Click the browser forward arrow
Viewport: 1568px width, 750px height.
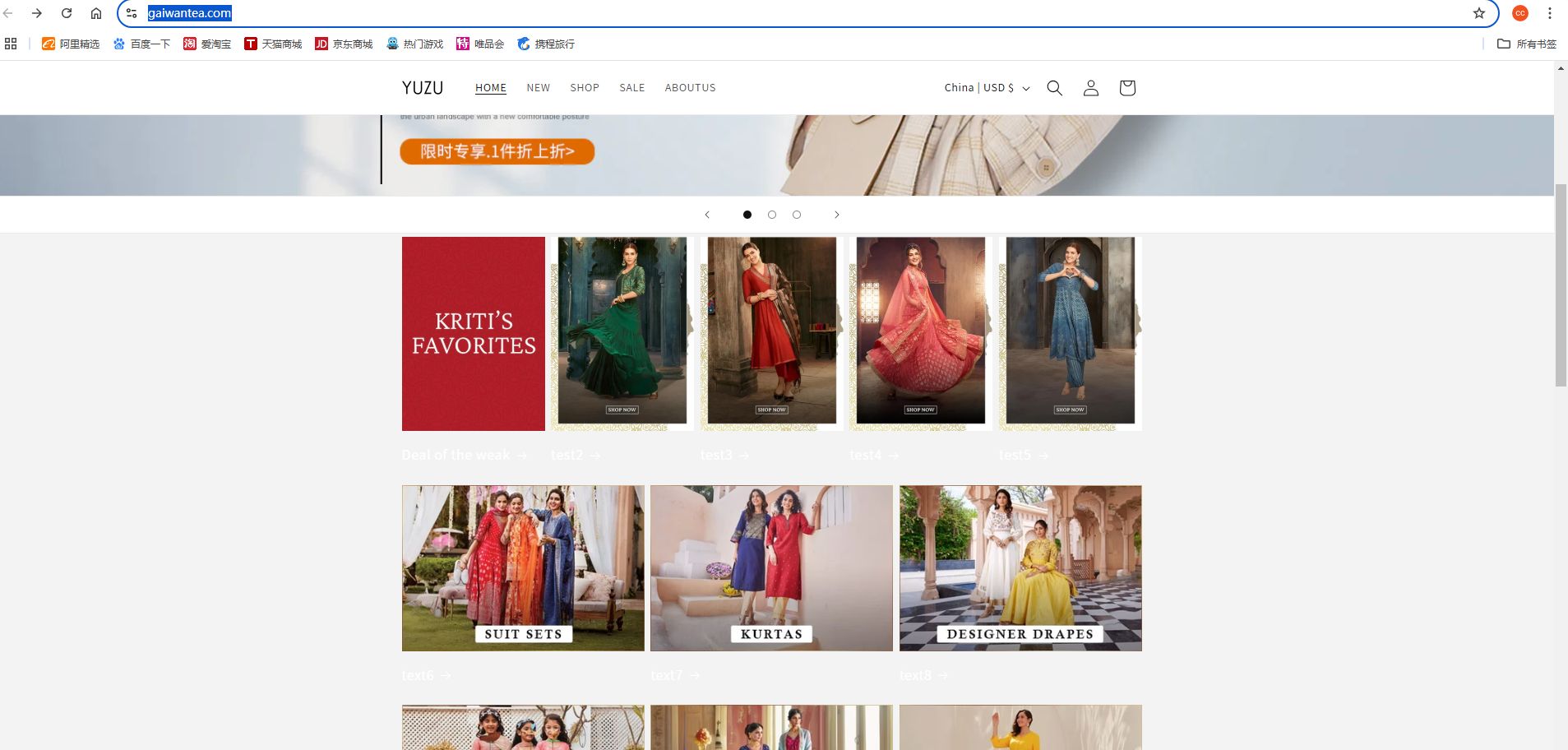[37, 13]
